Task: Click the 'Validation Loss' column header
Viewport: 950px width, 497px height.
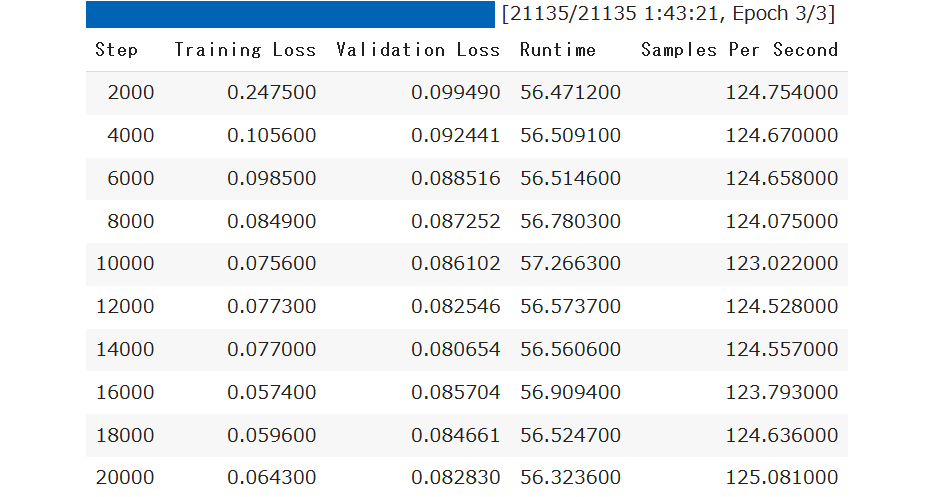Action: click(418, 50)
